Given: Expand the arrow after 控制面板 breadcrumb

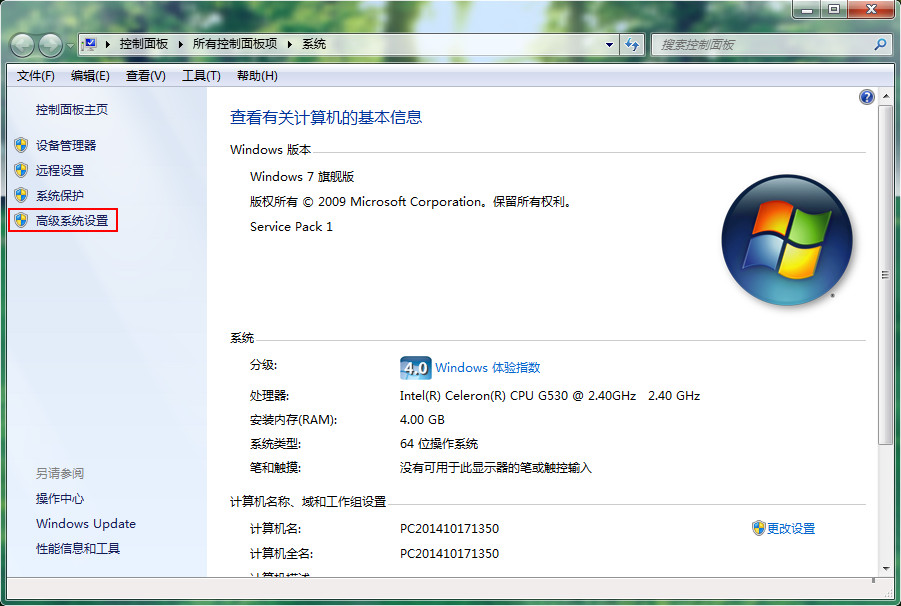Looking at the screenshot, I should [181, 44].
